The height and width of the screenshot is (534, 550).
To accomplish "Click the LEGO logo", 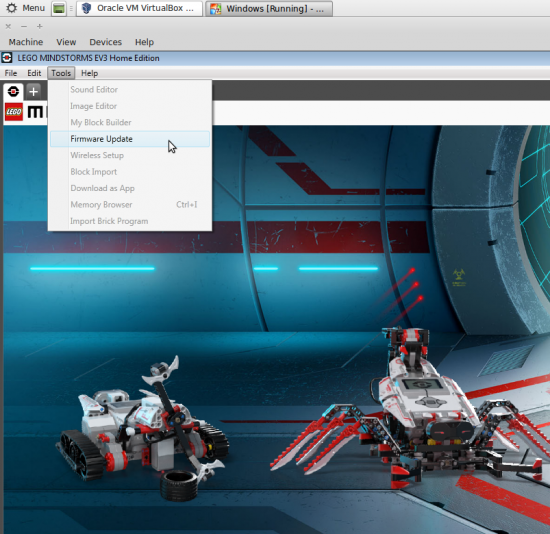I will [x=14, y=112].
